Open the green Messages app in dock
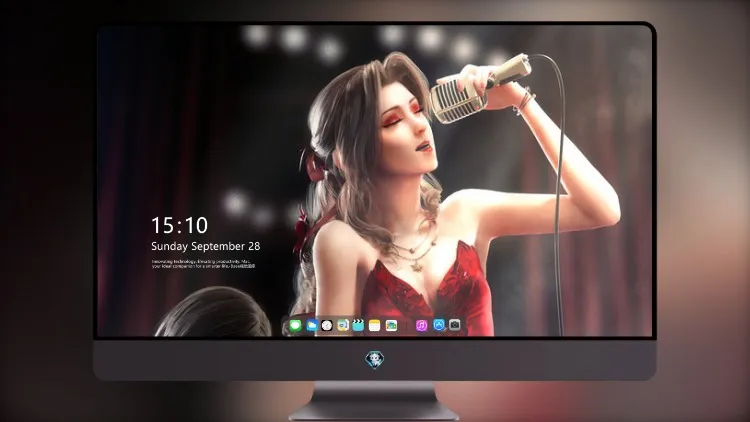The image size is (750, 422). pos(296,326)
